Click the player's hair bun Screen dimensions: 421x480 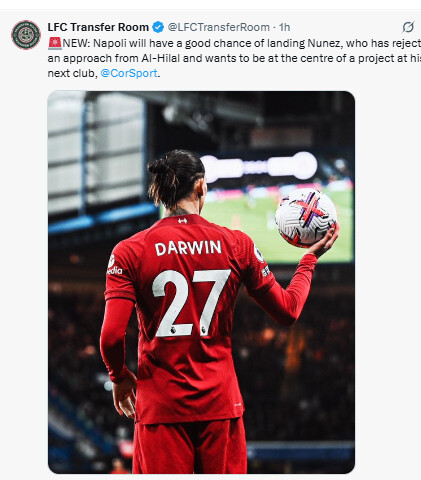click(x=159, y=168)
